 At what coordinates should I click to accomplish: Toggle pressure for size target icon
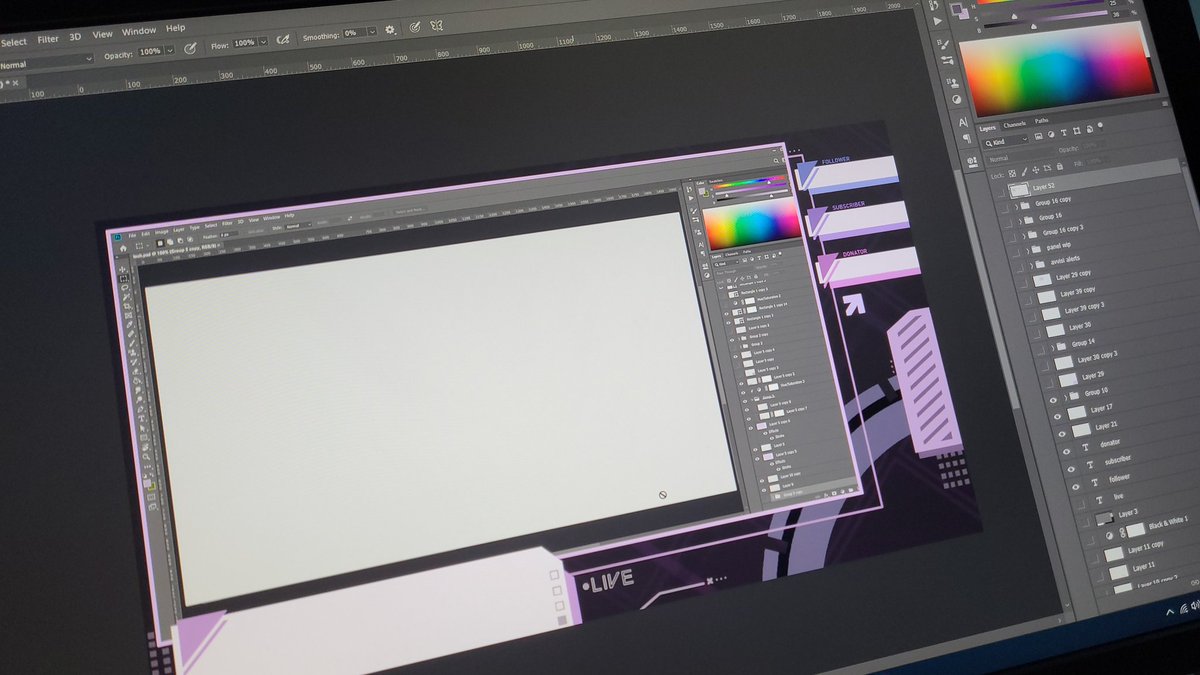(414, 27)
